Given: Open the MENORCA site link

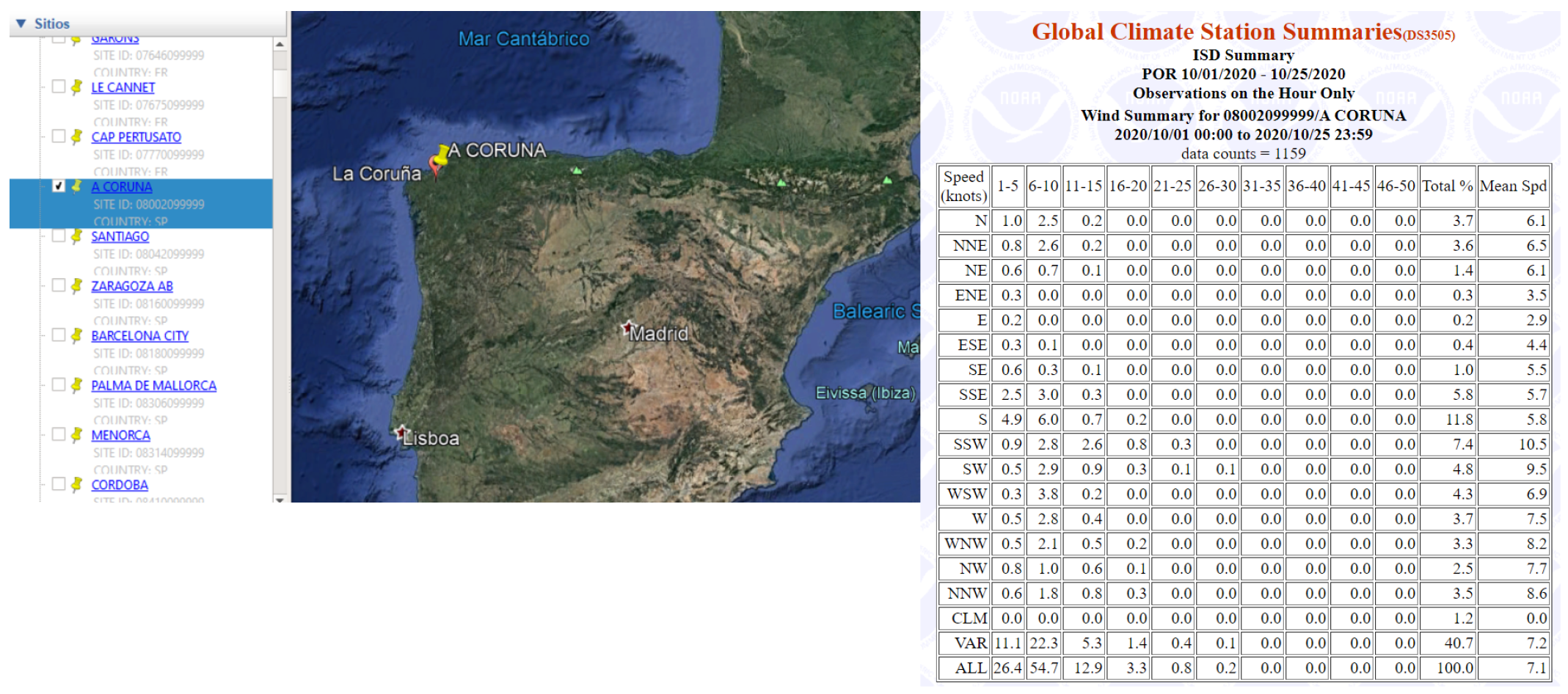Looking at the screenshot, I should pos(120,435).
